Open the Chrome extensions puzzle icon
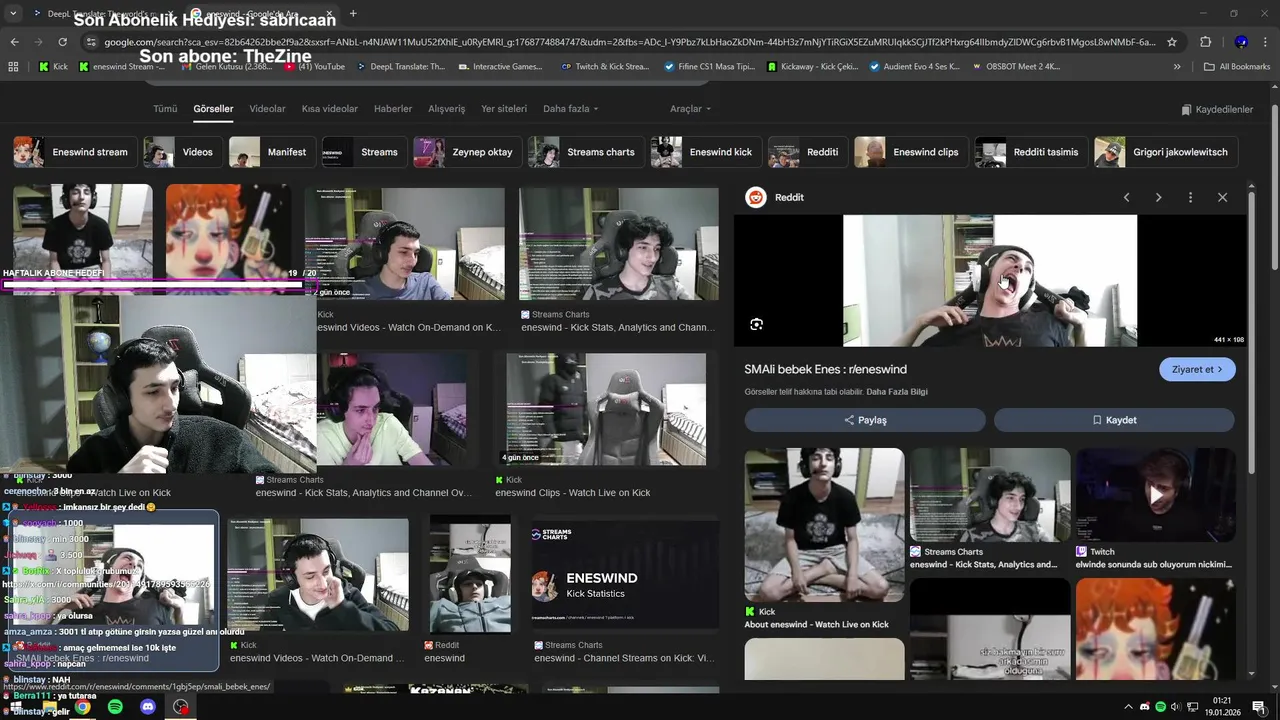Image resolution: width=1280 pixels, height=720 pixels. click(x=1205, y=42)
